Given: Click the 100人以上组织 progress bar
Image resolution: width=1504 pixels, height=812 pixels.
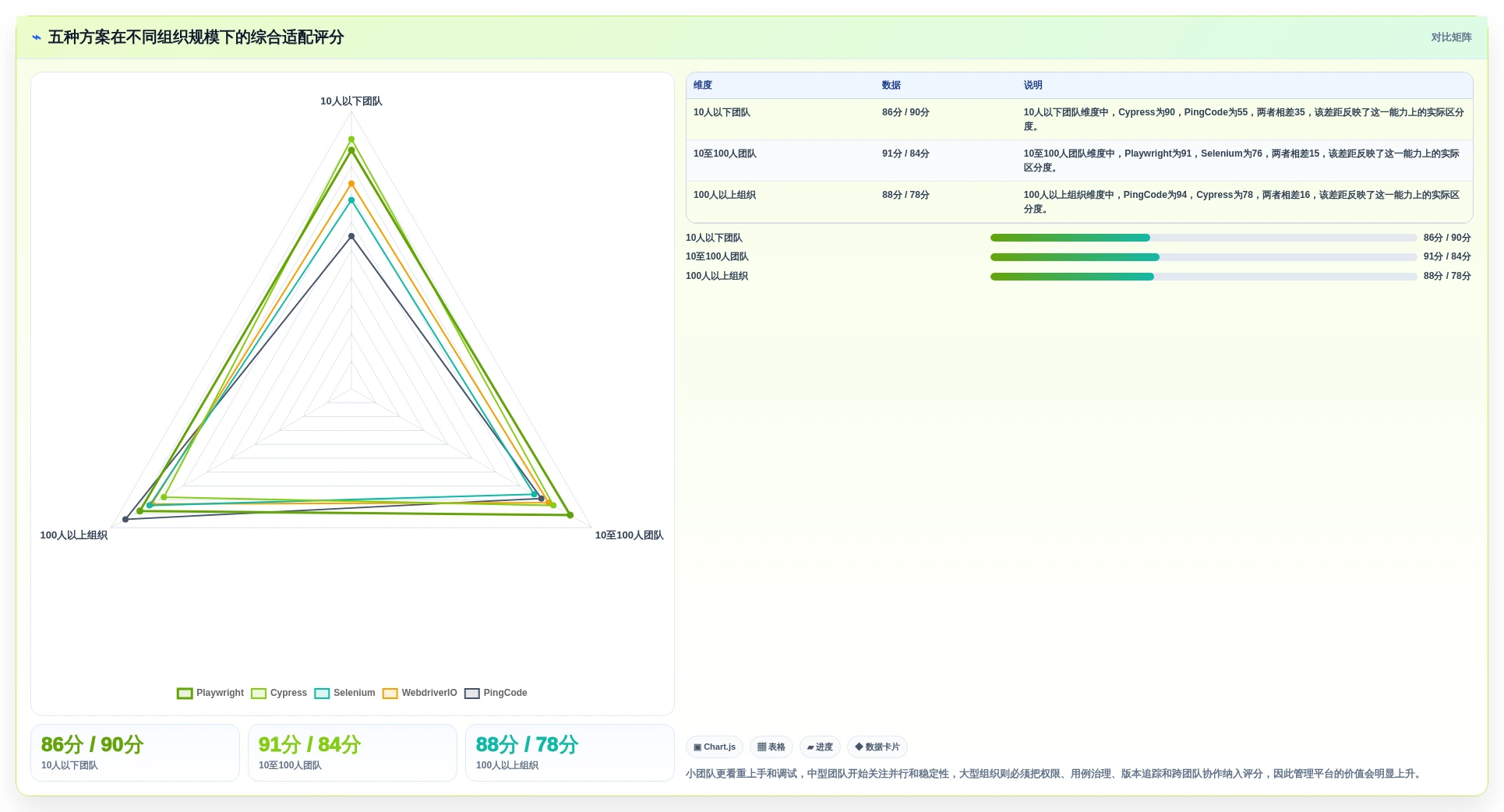Looking at the screenshot, I should (x=1203, y=277).
